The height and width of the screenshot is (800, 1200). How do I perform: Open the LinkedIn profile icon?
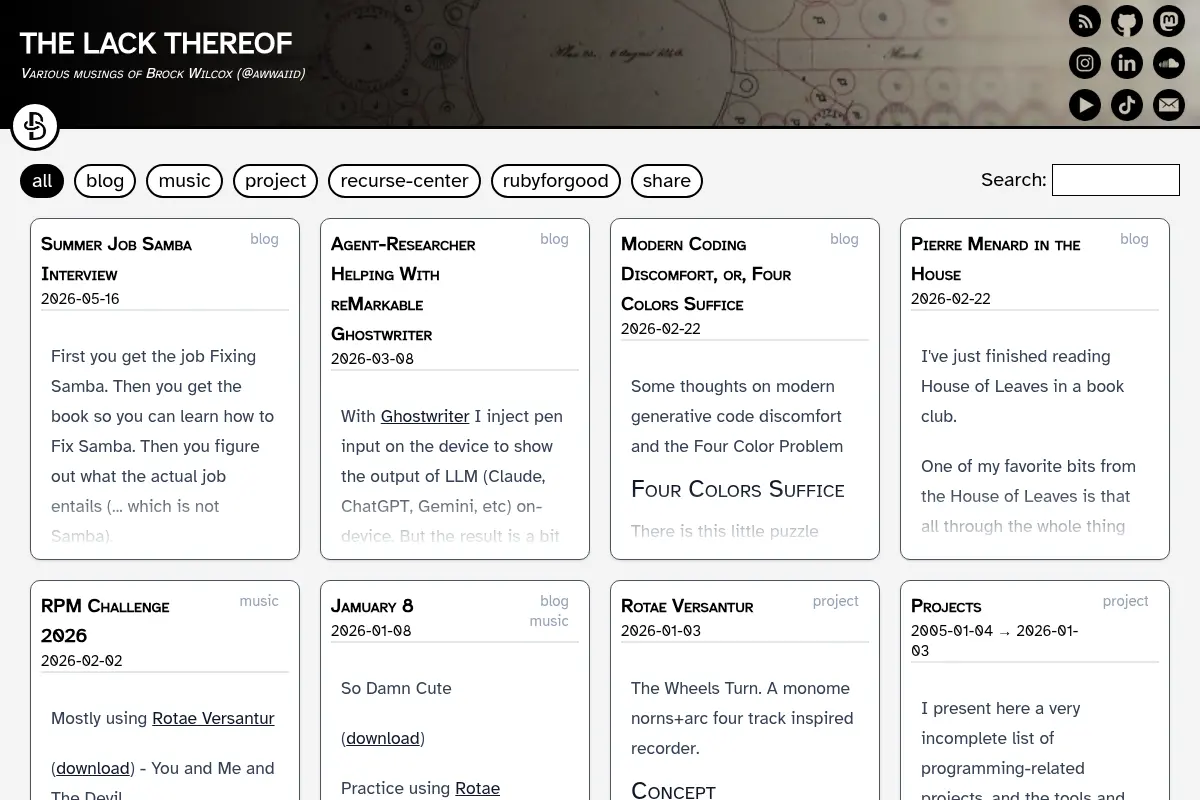[x=1127, y=63]
